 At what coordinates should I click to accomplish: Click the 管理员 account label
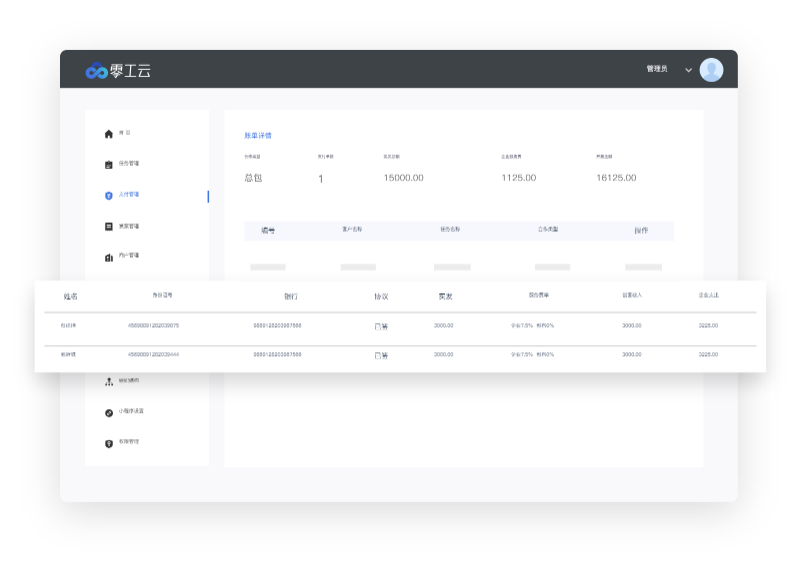click(656, 69)
